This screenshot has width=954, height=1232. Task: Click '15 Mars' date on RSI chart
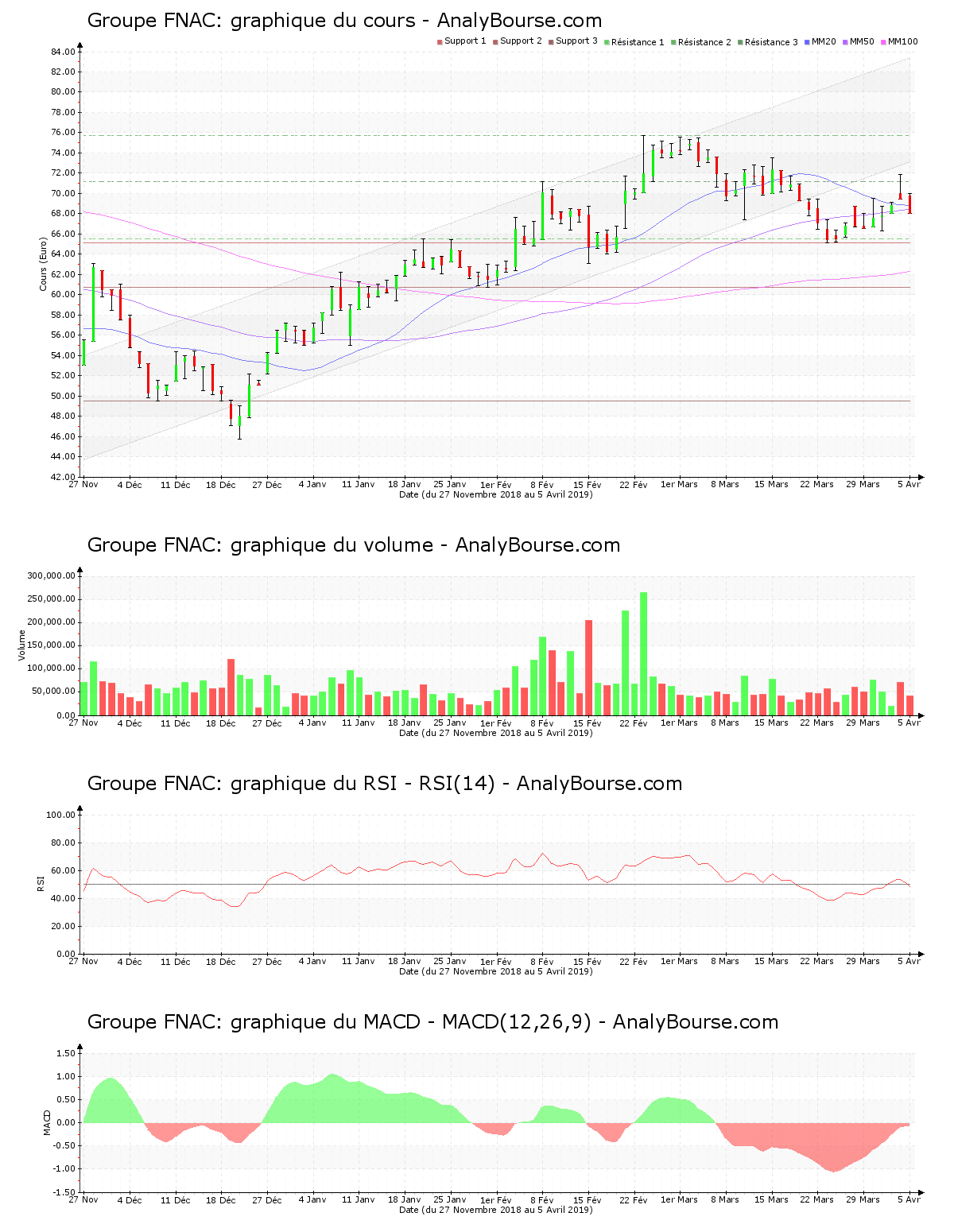(x=771, y=962)
